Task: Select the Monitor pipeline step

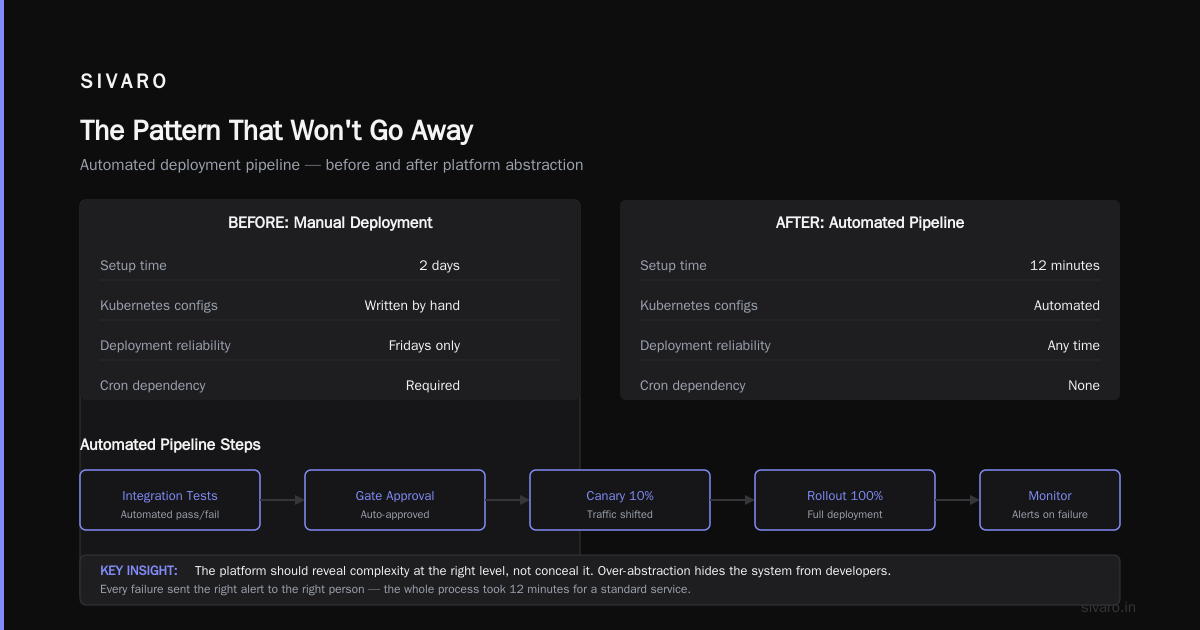Action: (x=1050, y=500)
